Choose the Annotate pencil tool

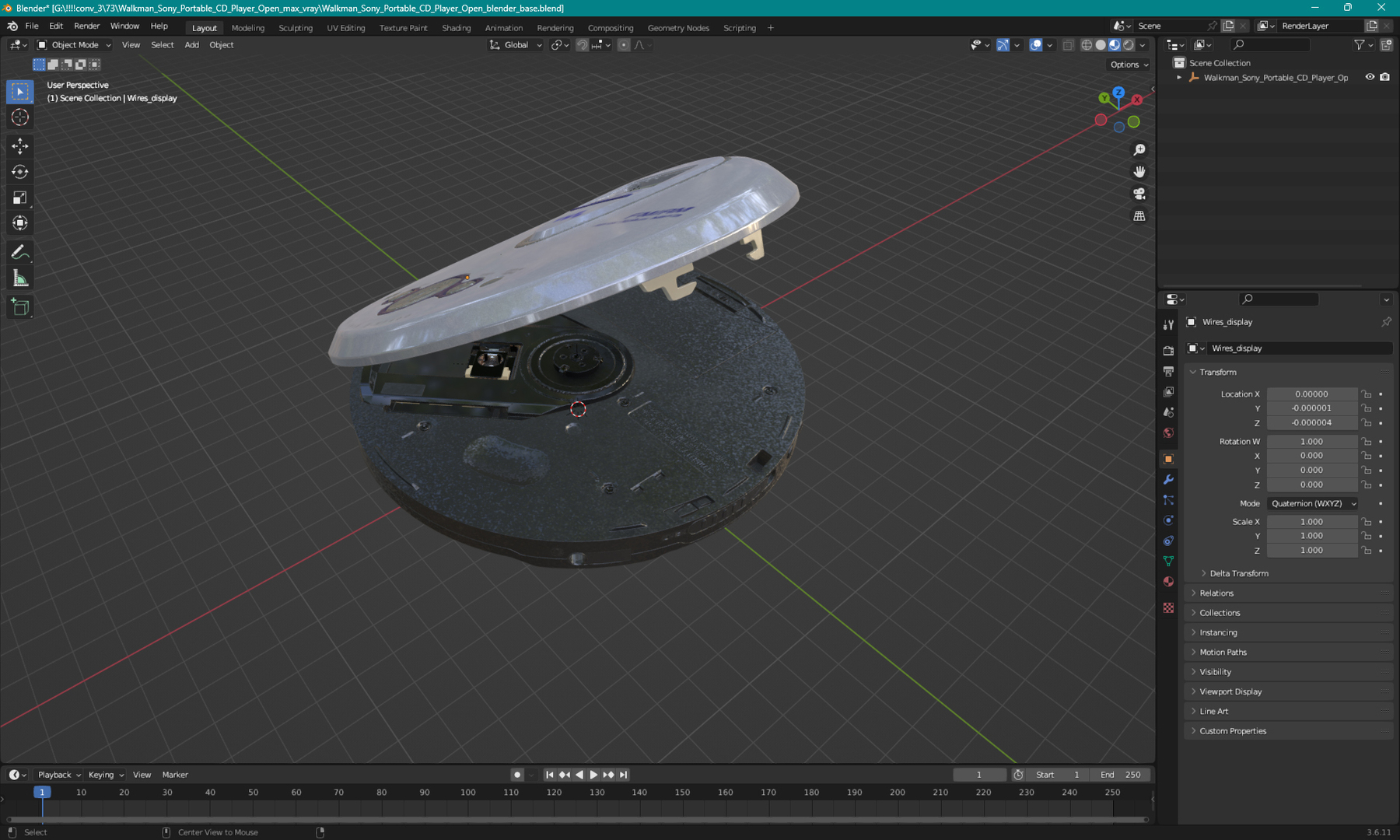(20, 252)
